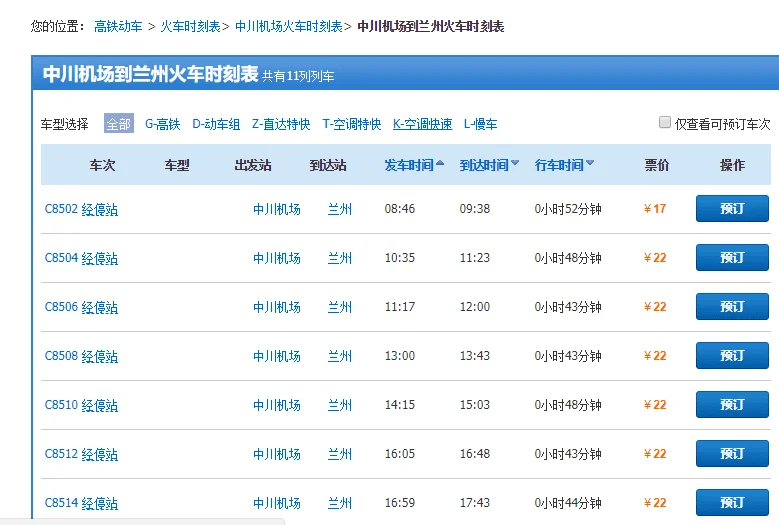
Task: Check the 仅查看可预订车次 checkbox
Action: pos(665,123)
